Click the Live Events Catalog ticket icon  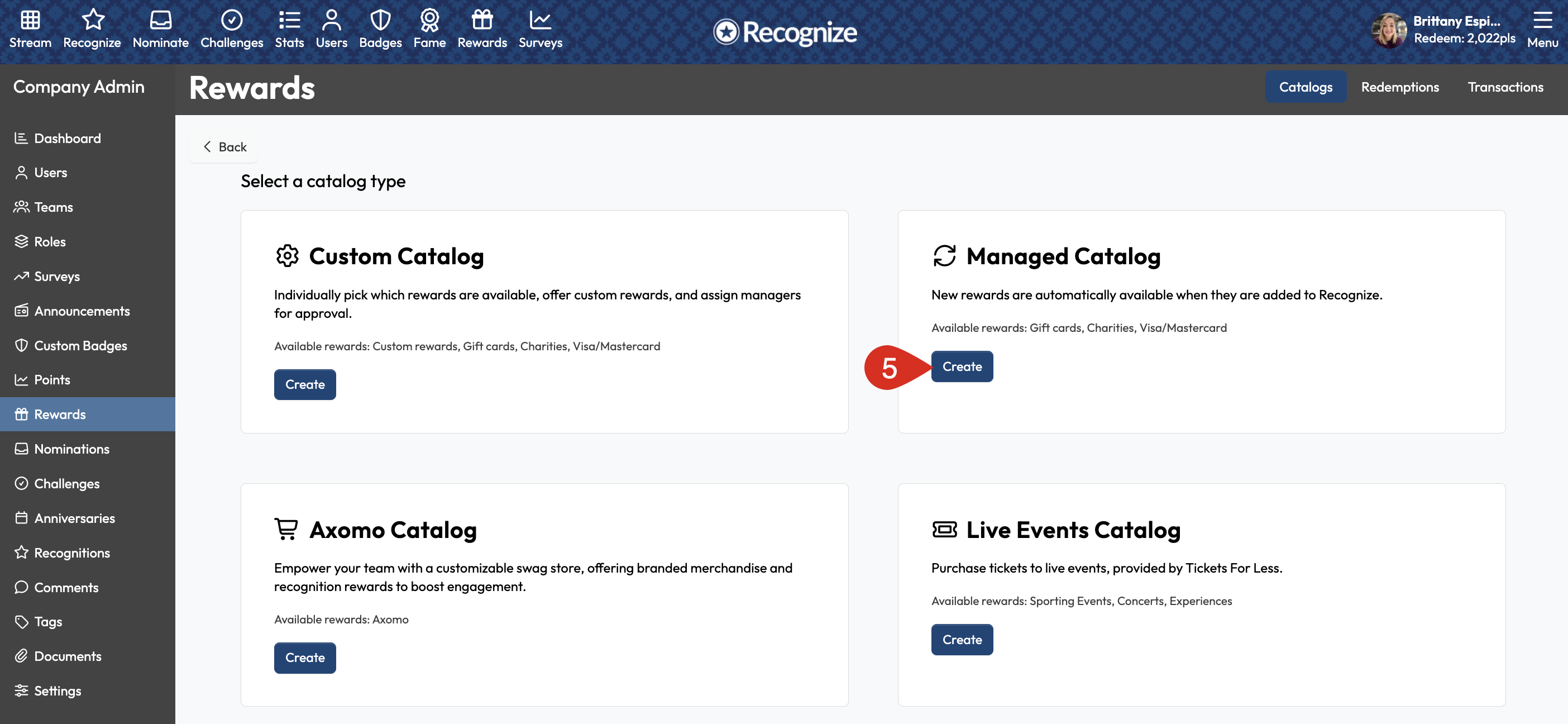point(944,529)
